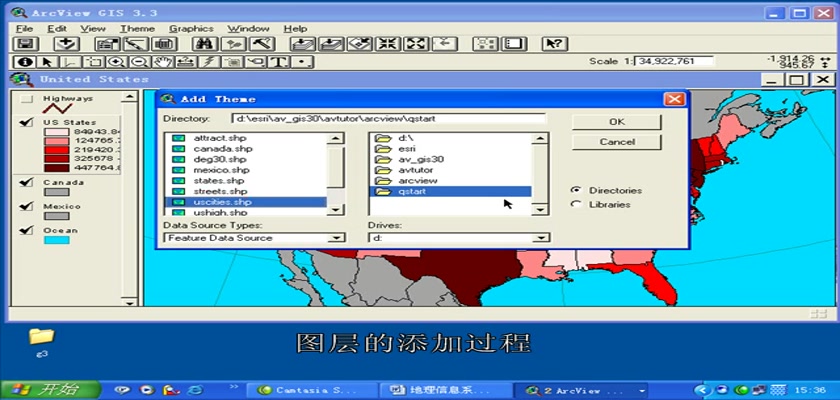Click Cancel in Add Theme dialog
The image size is (840, 400).
[x=617, y=142]
